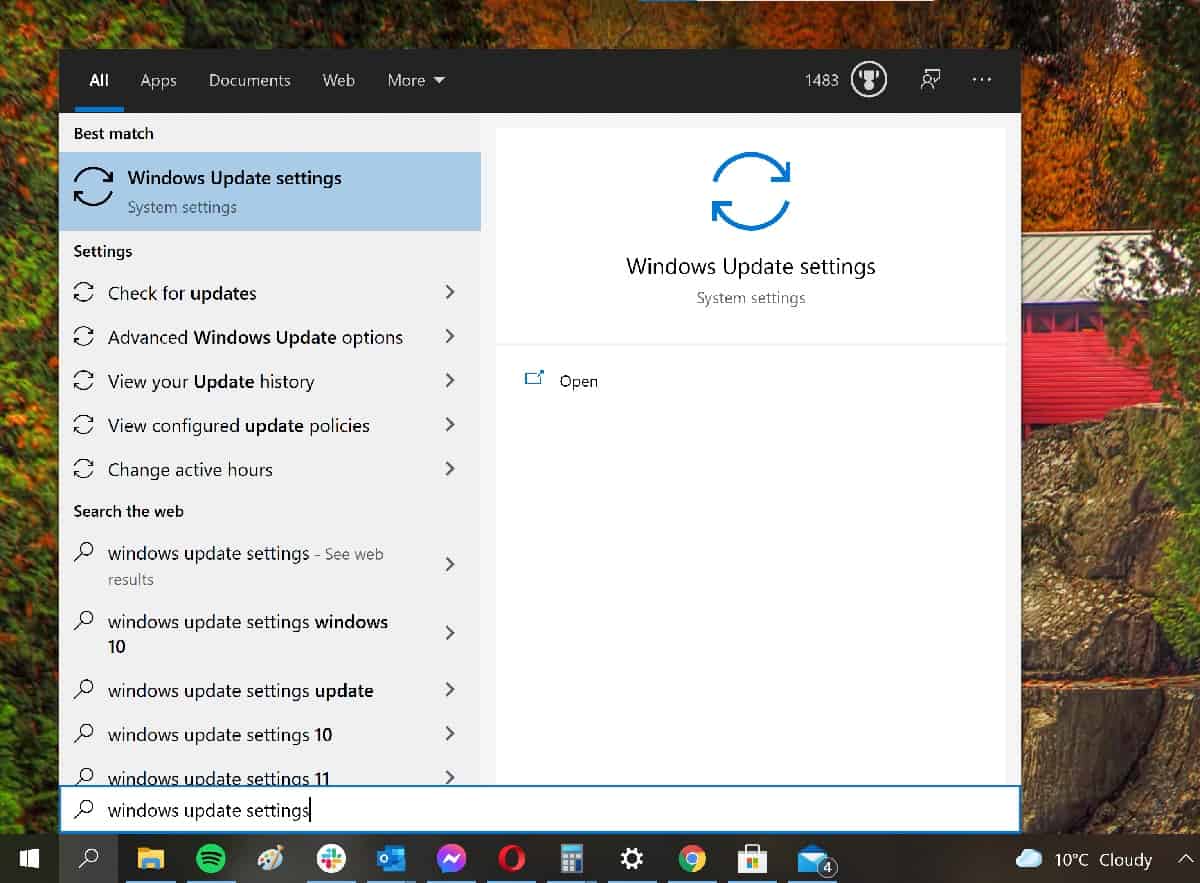Image resolution: width=1200 pixels, height=883 pixels.
Task: Switch to the Documents tab
Action: [249, 80]
